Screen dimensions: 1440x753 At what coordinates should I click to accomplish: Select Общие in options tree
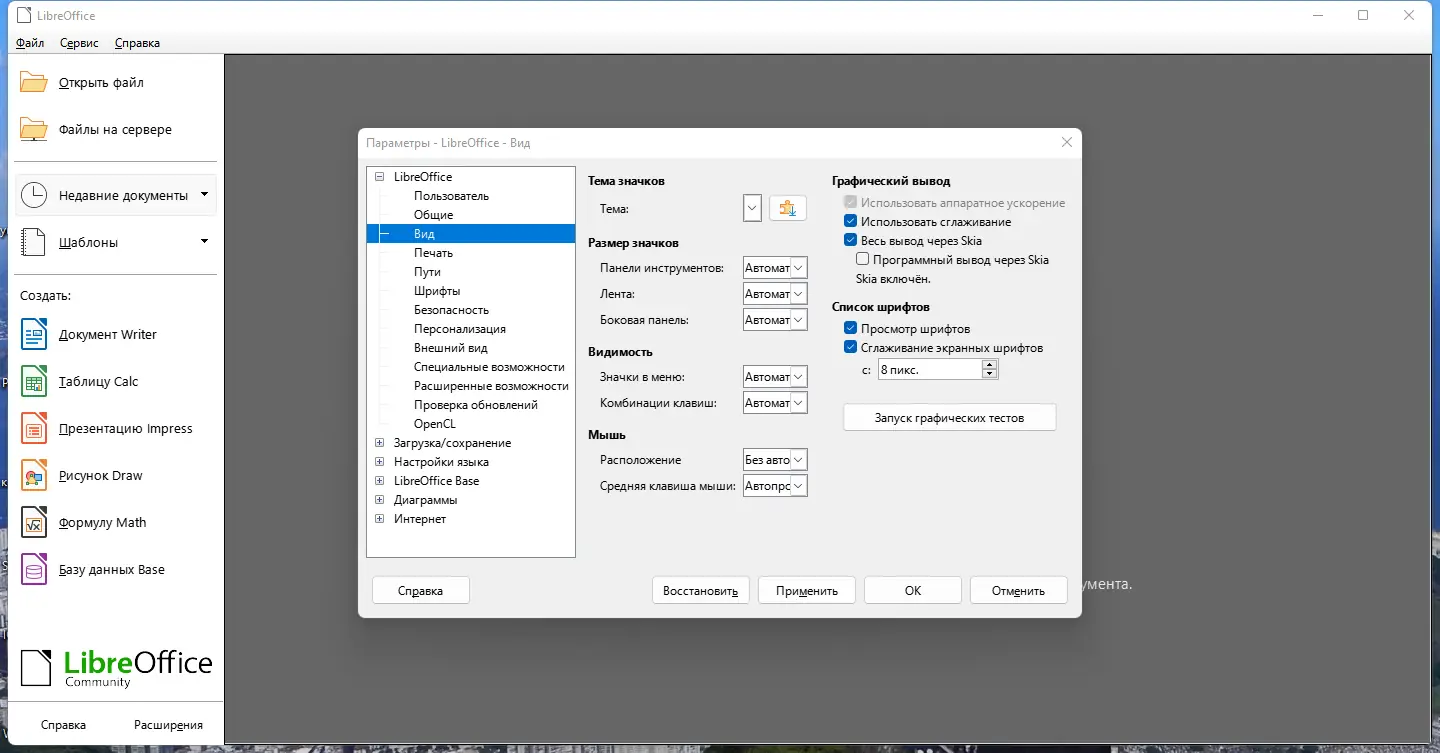pyautogui.click(x=434, y=214)
